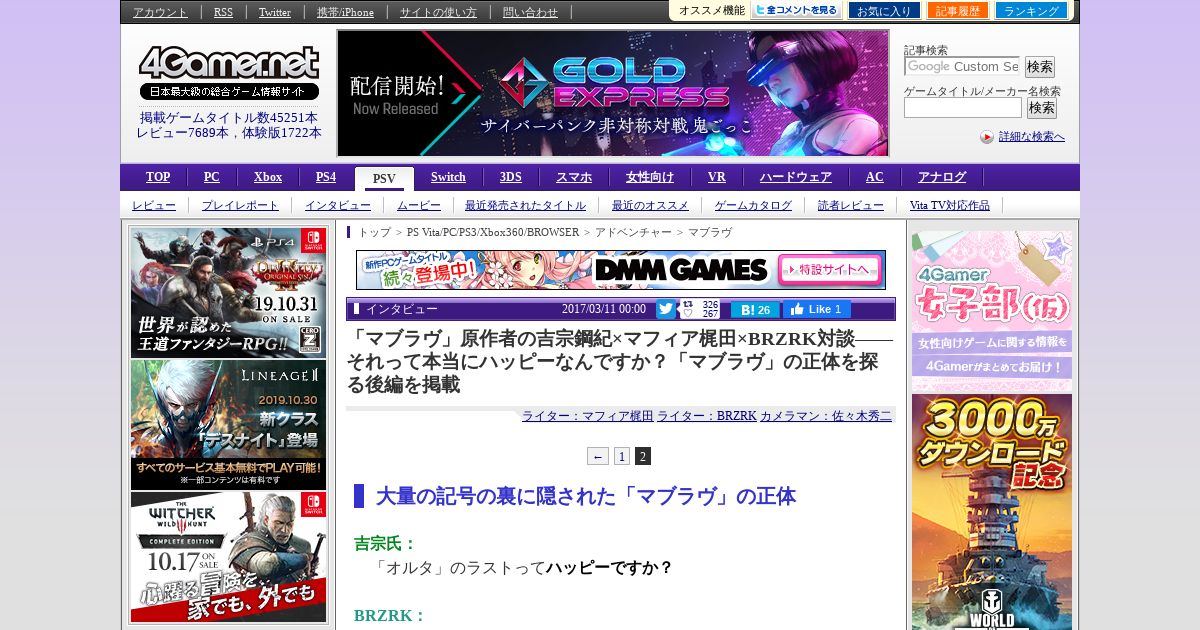Screen dimensions: 1200x630
Task: Open the アカウント link
Action: point(160,12)
